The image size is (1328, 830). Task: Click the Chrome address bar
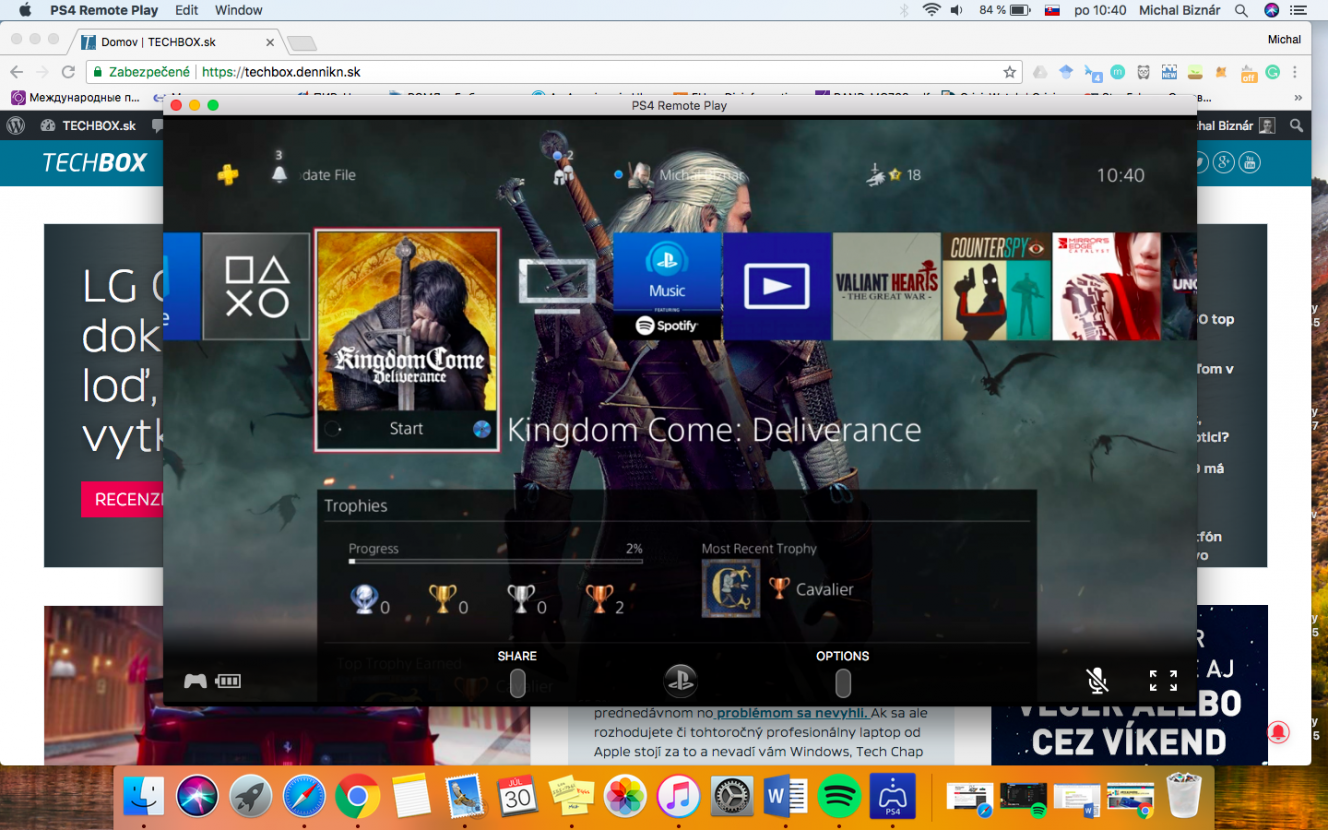pos(553,72)
